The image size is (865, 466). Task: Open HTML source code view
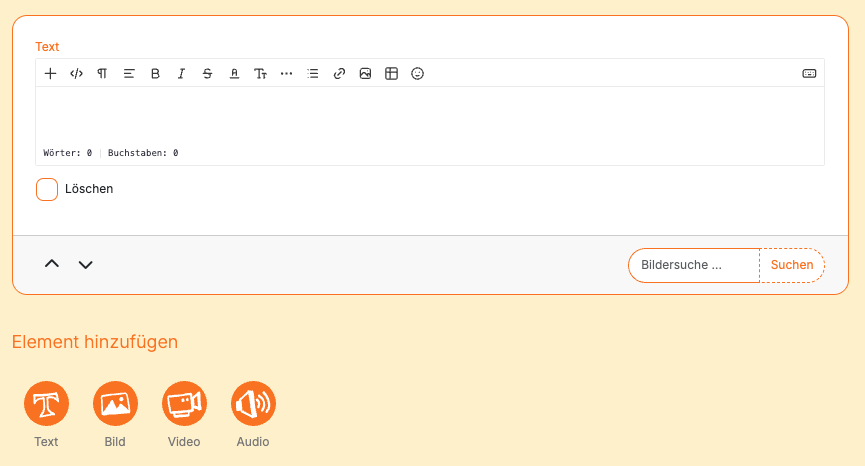tap(76, 73)
